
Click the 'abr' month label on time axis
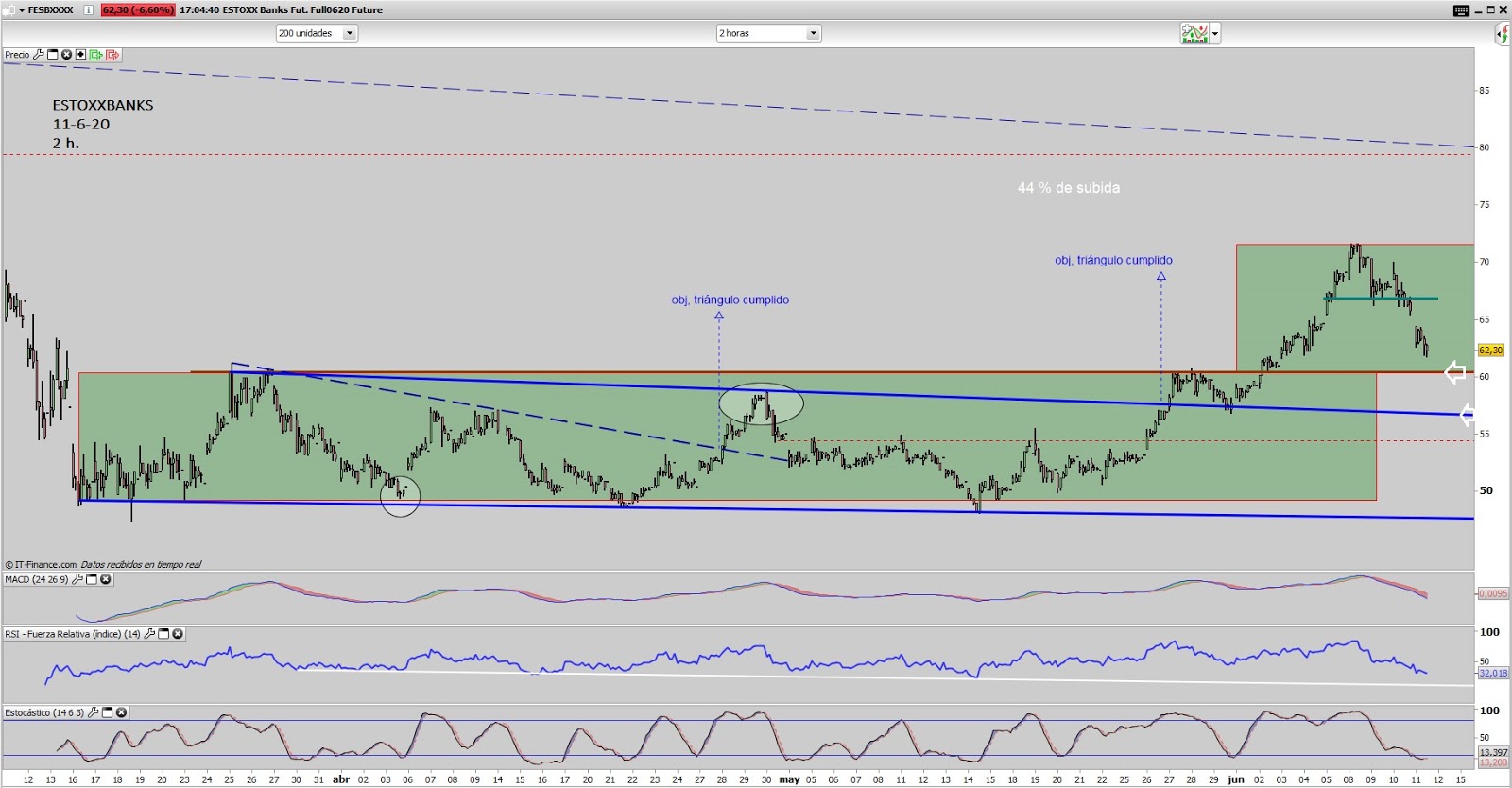[x=341, y=779]
